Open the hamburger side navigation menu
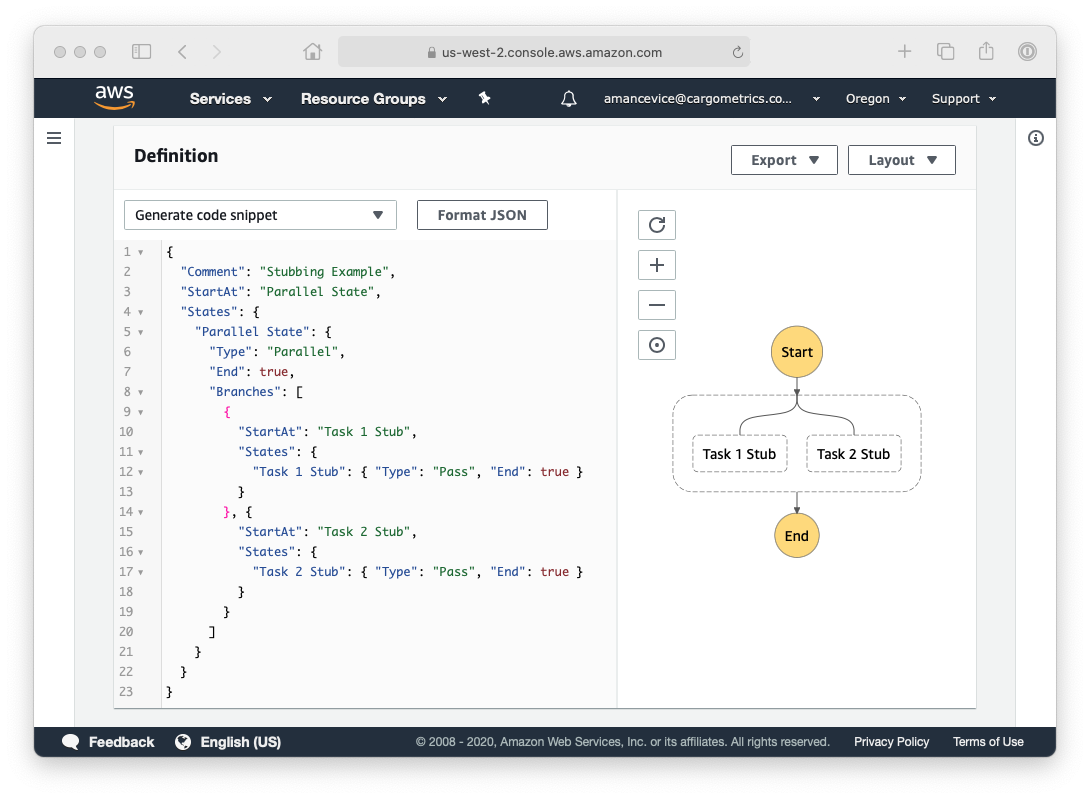 click(54, 138)
